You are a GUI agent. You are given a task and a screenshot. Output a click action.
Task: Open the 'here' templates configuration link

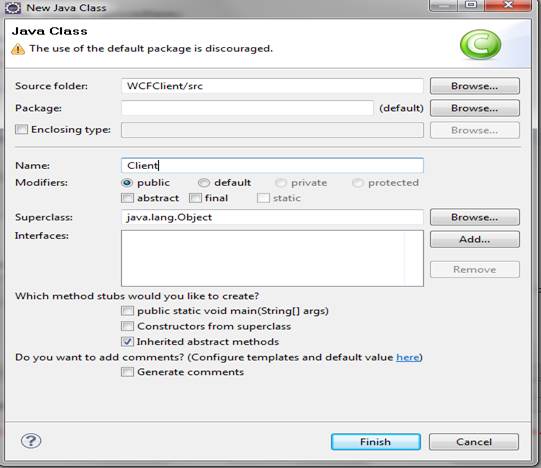coord(407,357)
